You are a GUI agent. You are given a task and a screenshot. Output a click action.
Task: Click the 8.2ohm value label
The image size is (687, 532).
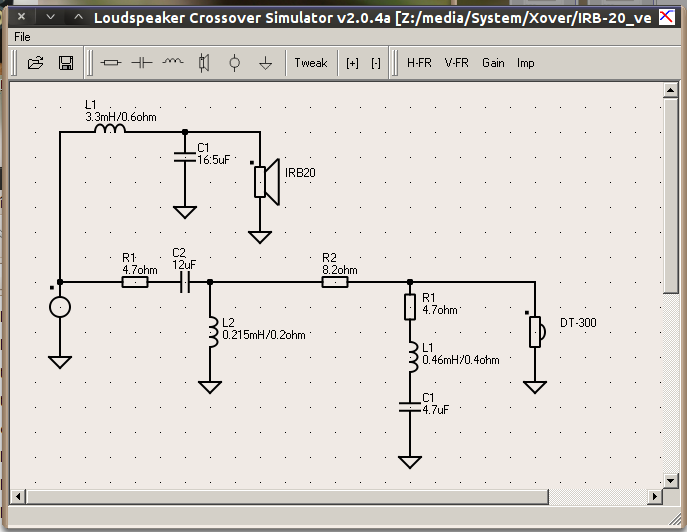click(340, 270)
